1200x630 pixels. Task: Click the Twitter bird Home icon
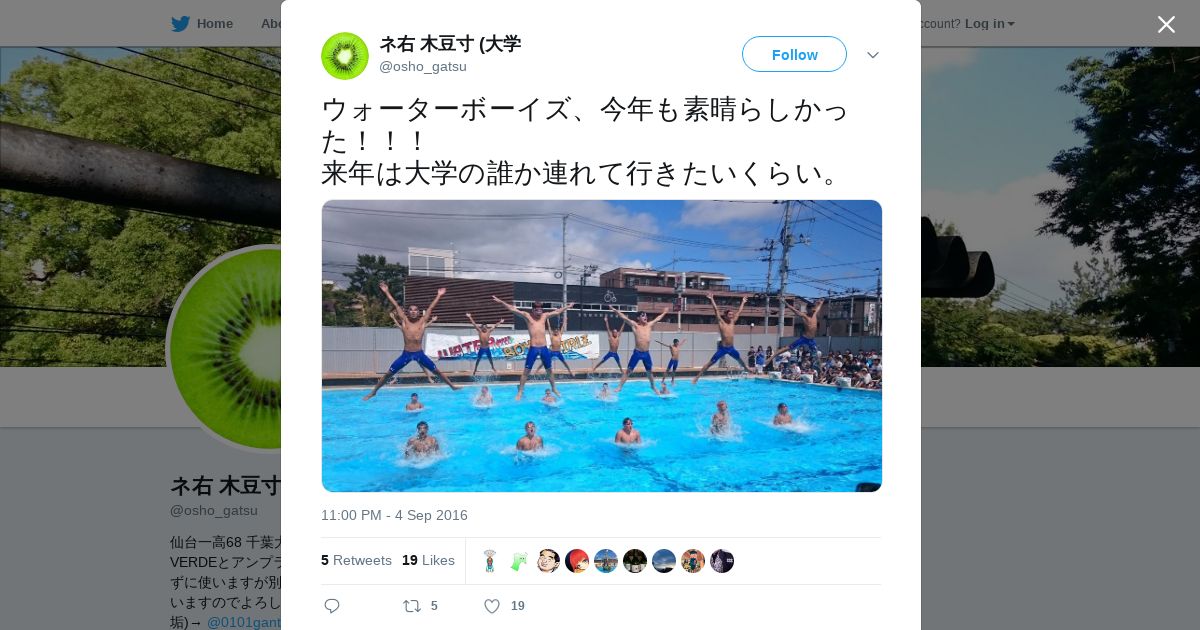click(180, 24)
